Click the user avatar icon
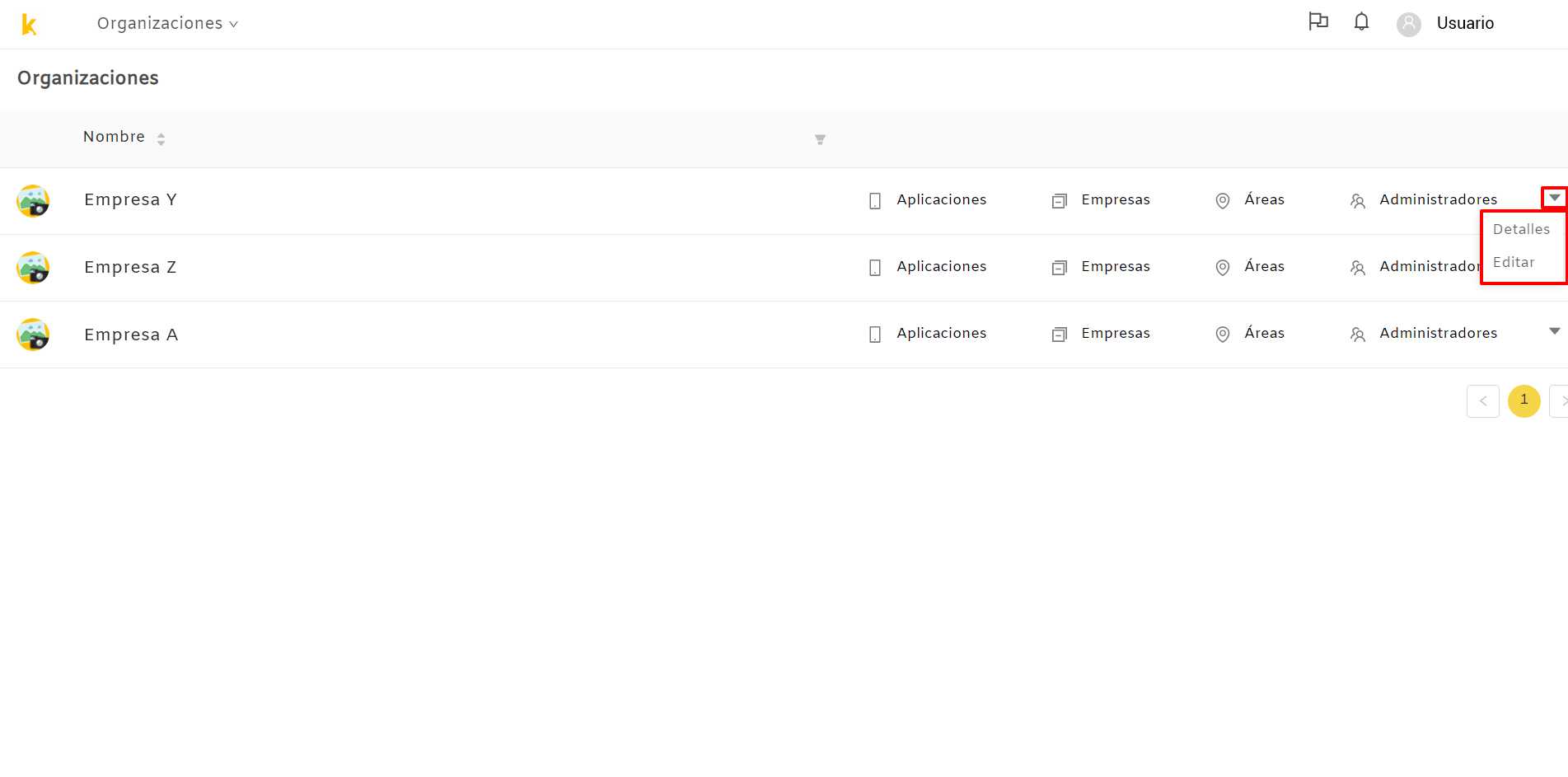 pyautogui.click(x=1409, y=24)
